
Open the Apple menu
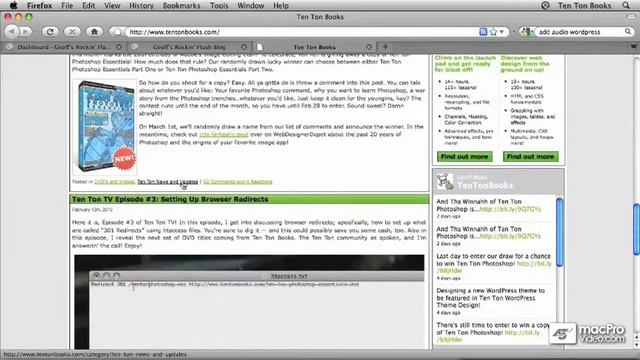pos(13,5)
